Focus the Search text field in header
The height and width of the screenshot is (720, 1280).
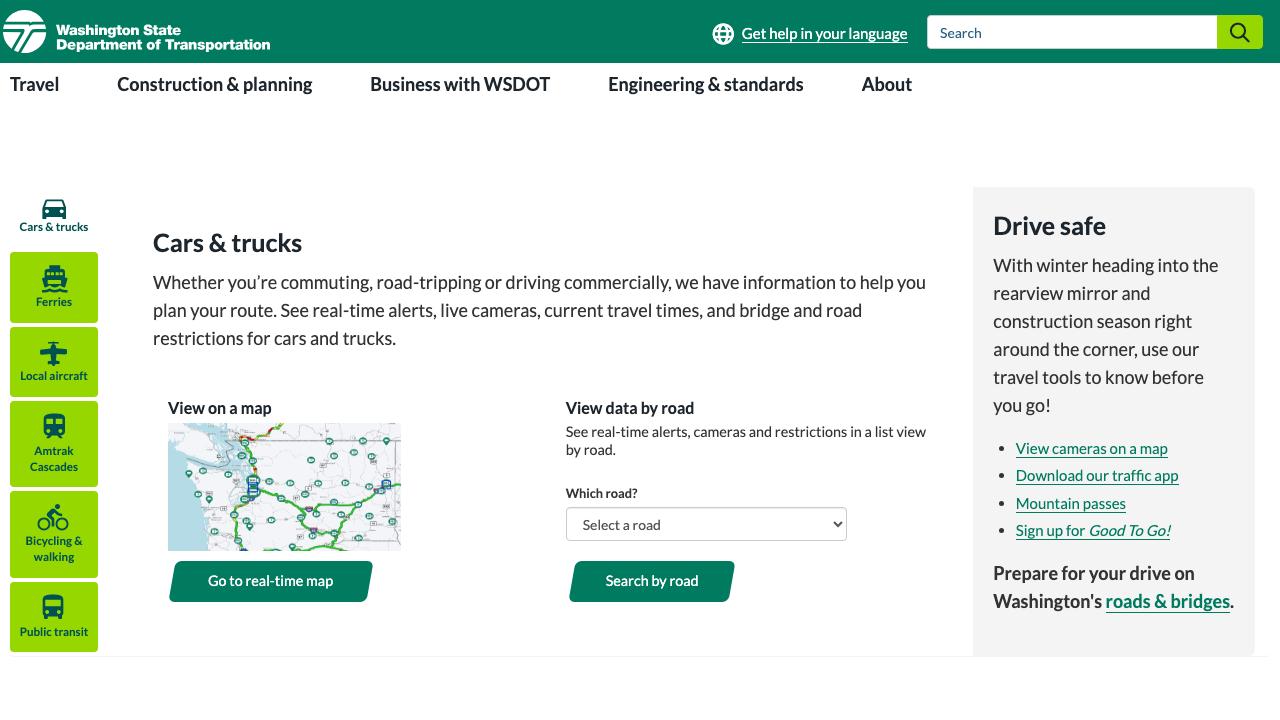pos(1071,33)
